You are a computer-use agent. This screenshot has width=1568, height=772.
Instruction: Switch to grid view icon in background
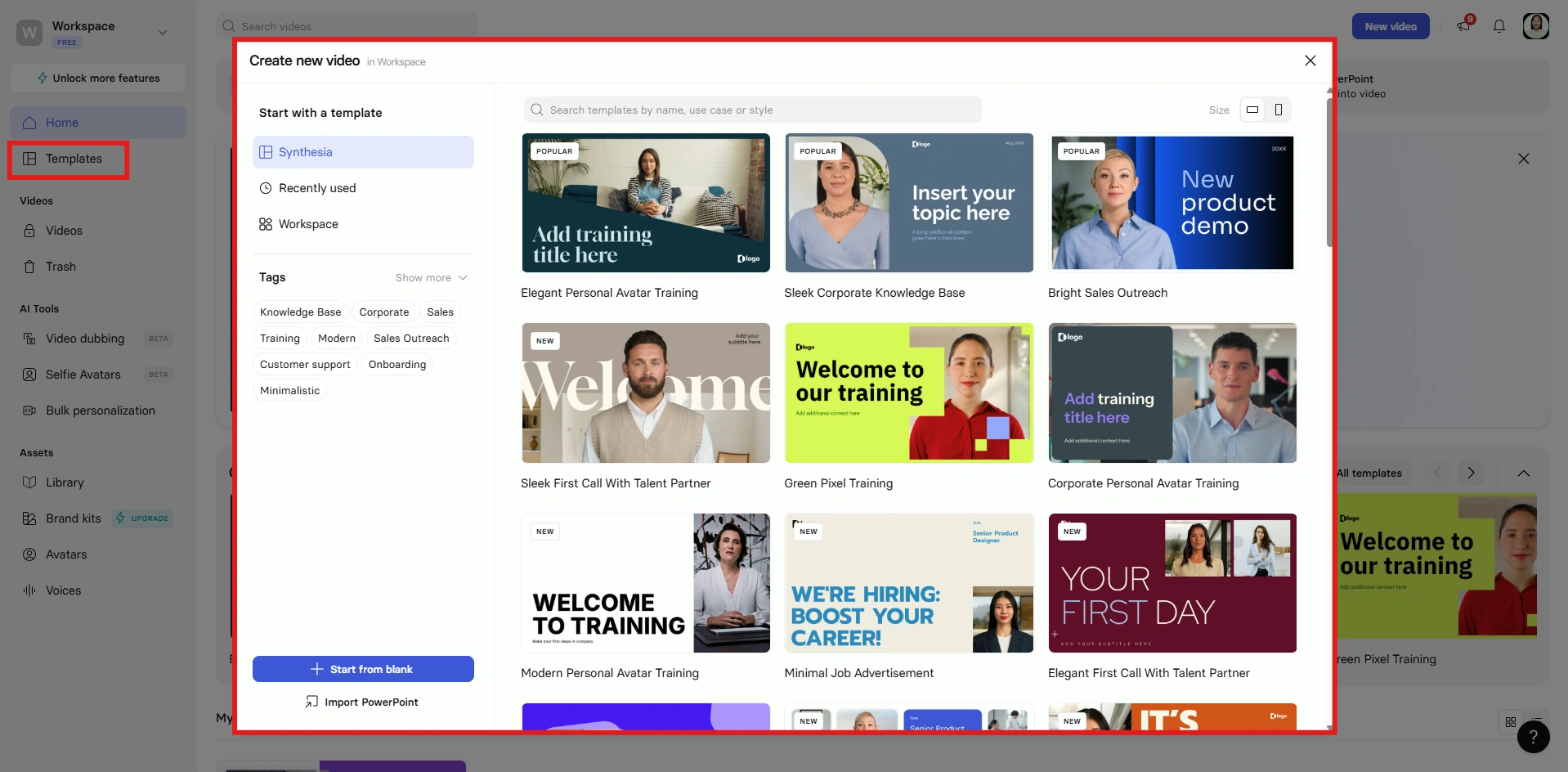1511,722
